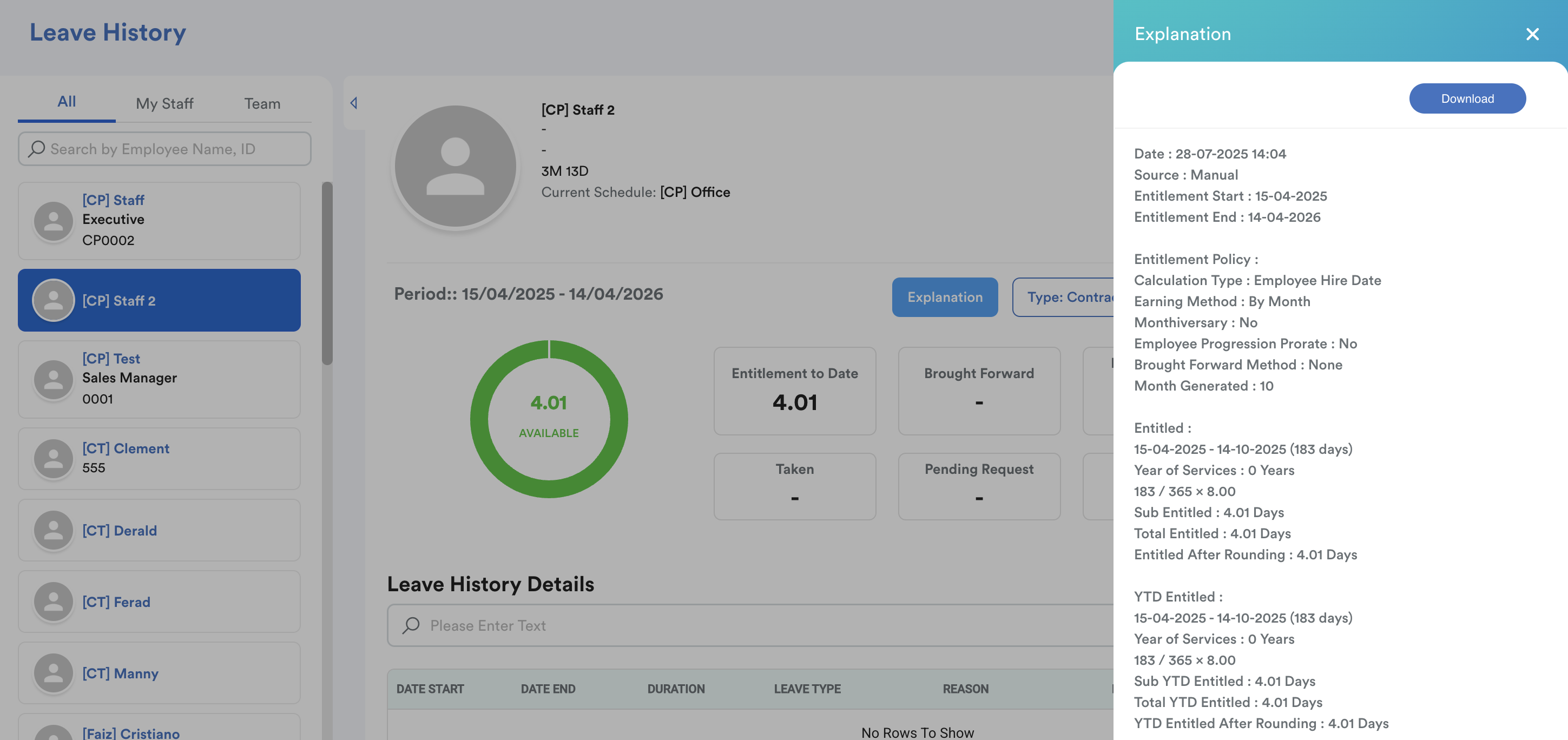Click avatar icon of [CP] Test
Screen dimensions: 1568x740
(54, 379)
